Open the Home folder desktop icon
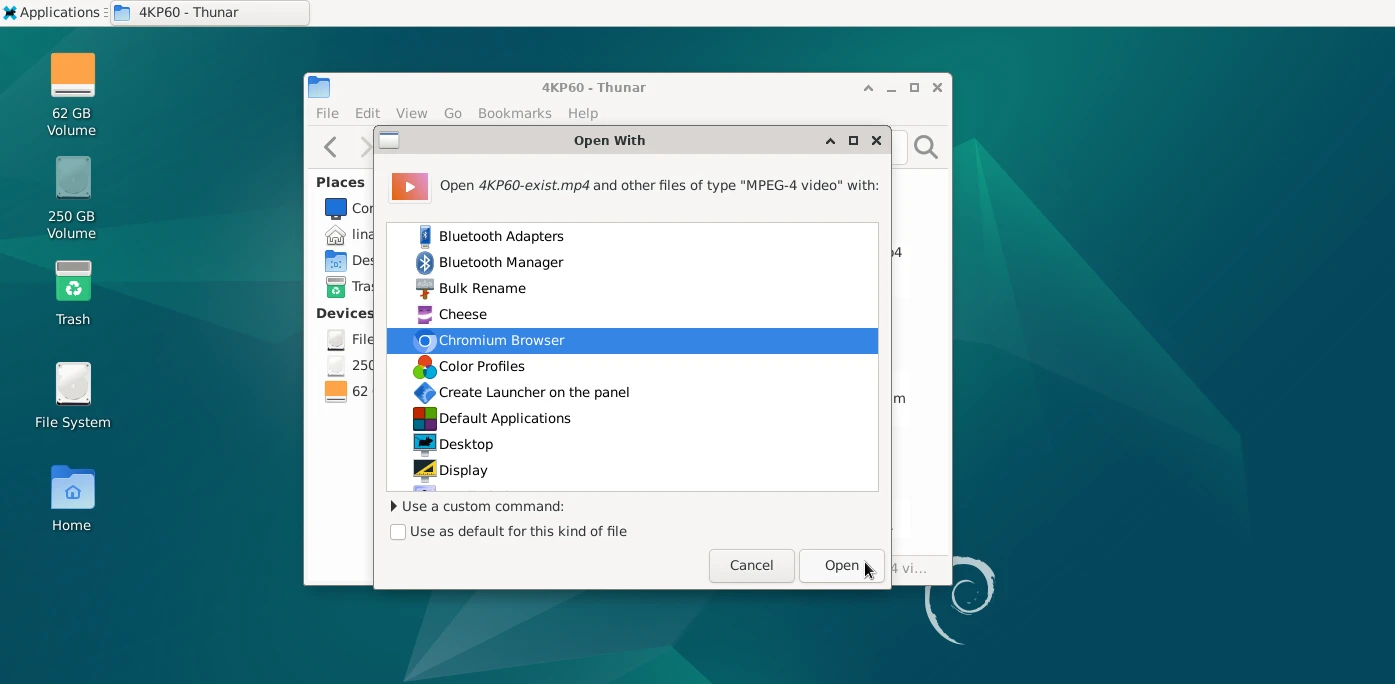This screenshot has height=684, width=1395. pyautogui.click(x=72, y=488)
